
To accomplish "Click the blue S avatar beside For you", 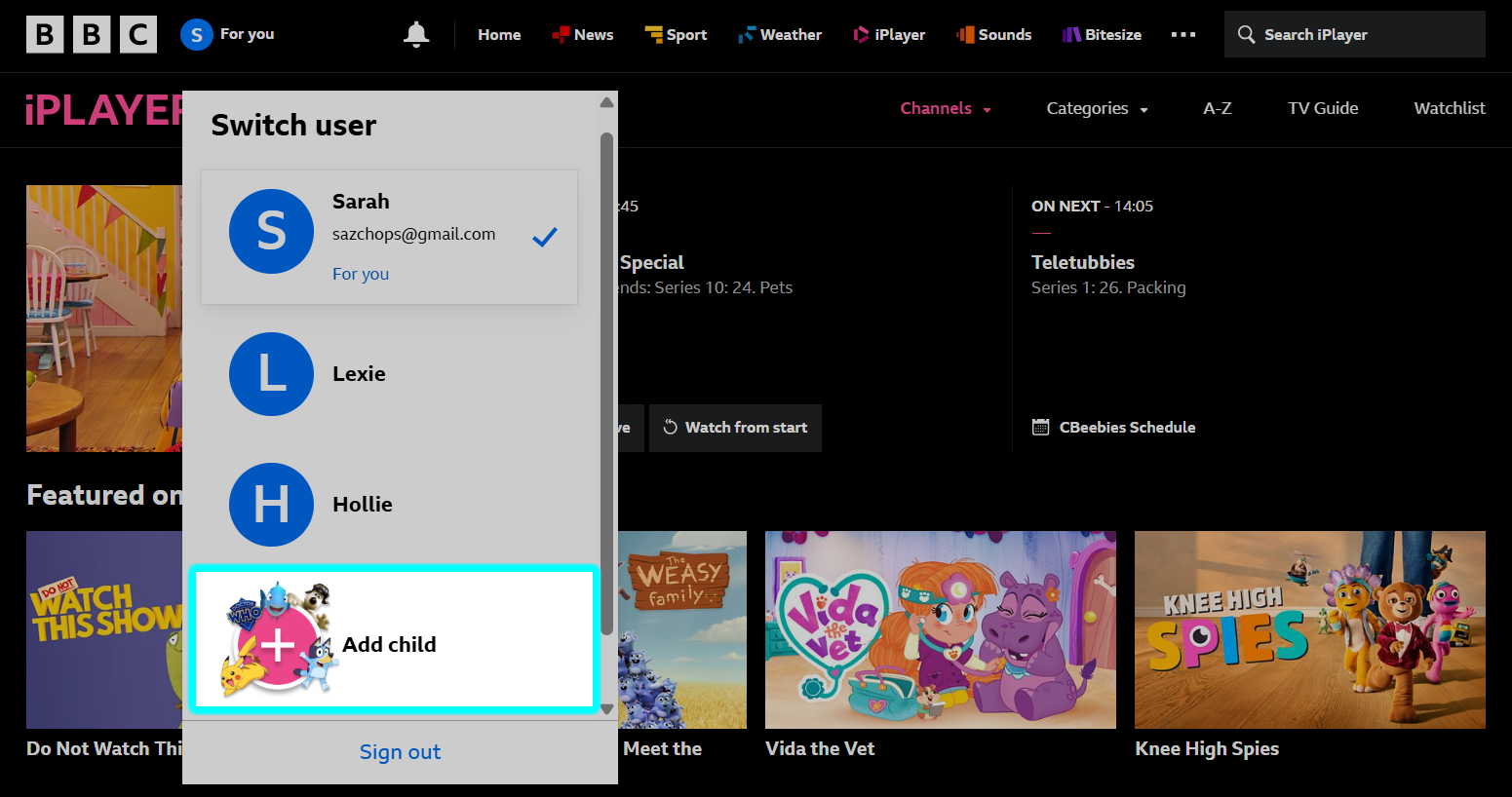I will pyautogui.click(x=197, y=34).
